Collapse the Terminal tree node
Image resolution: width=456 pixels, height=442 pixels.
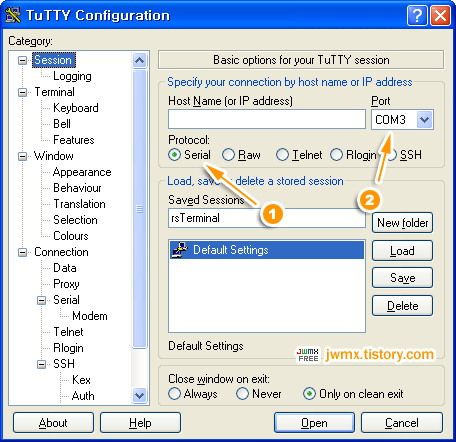coord(22,92)
